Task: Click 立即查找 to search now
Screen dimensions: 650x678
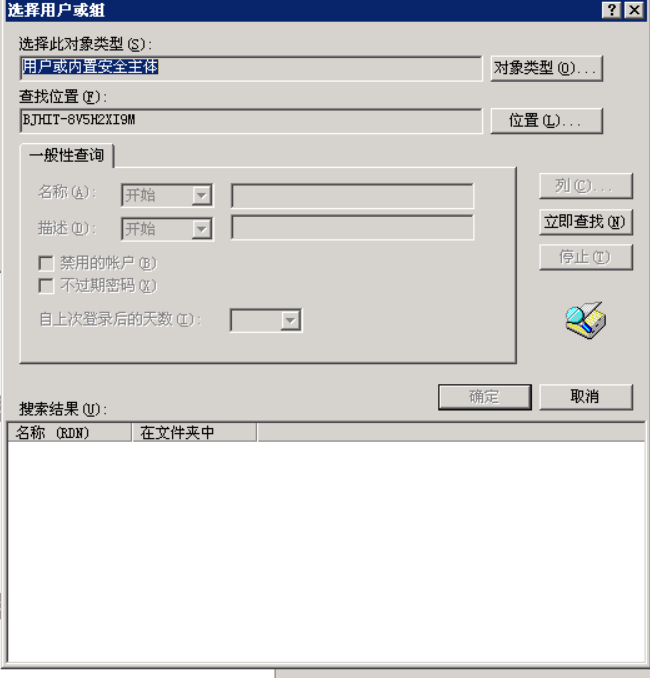Action: (586, 222)
